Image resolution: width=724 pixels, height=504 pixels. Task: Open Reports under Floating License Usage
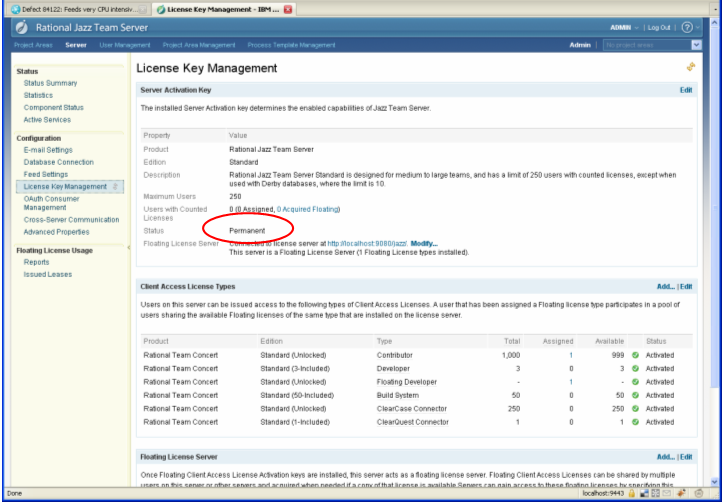pyautogui.click(x=36, y=262)
